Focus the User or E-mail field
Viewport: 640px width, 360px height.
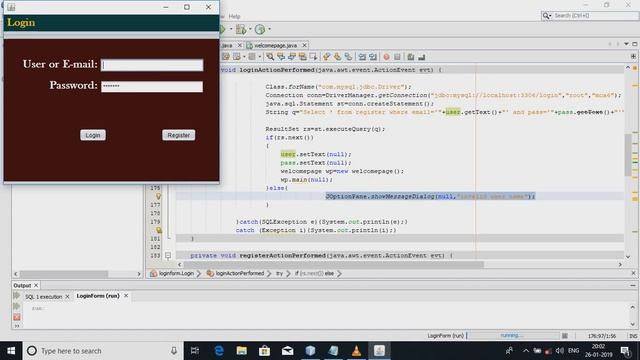click(x=152, y=65)
